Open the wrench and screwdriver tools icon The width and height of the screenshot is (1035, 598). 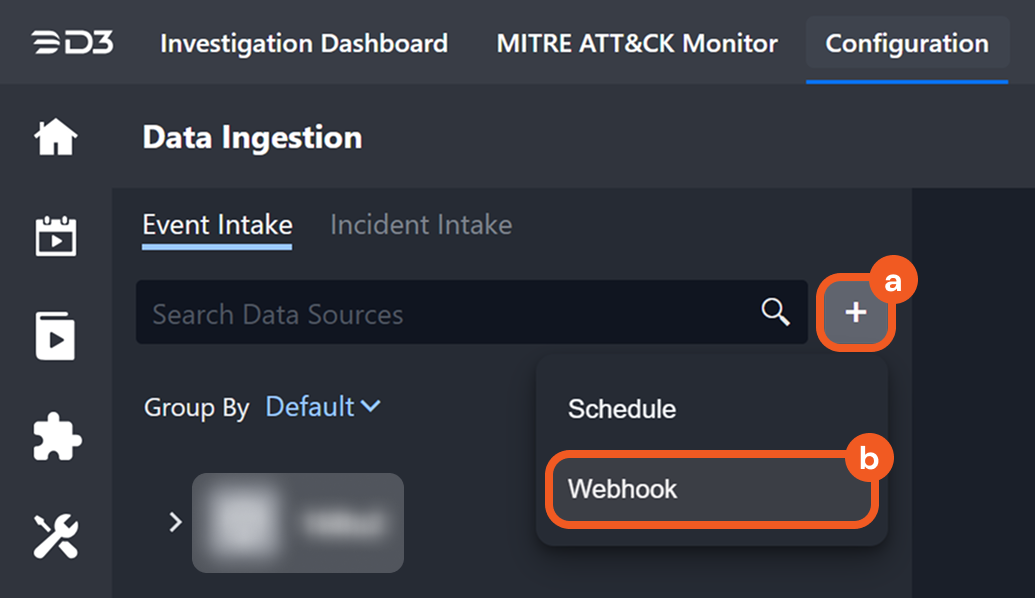point(56,536)
